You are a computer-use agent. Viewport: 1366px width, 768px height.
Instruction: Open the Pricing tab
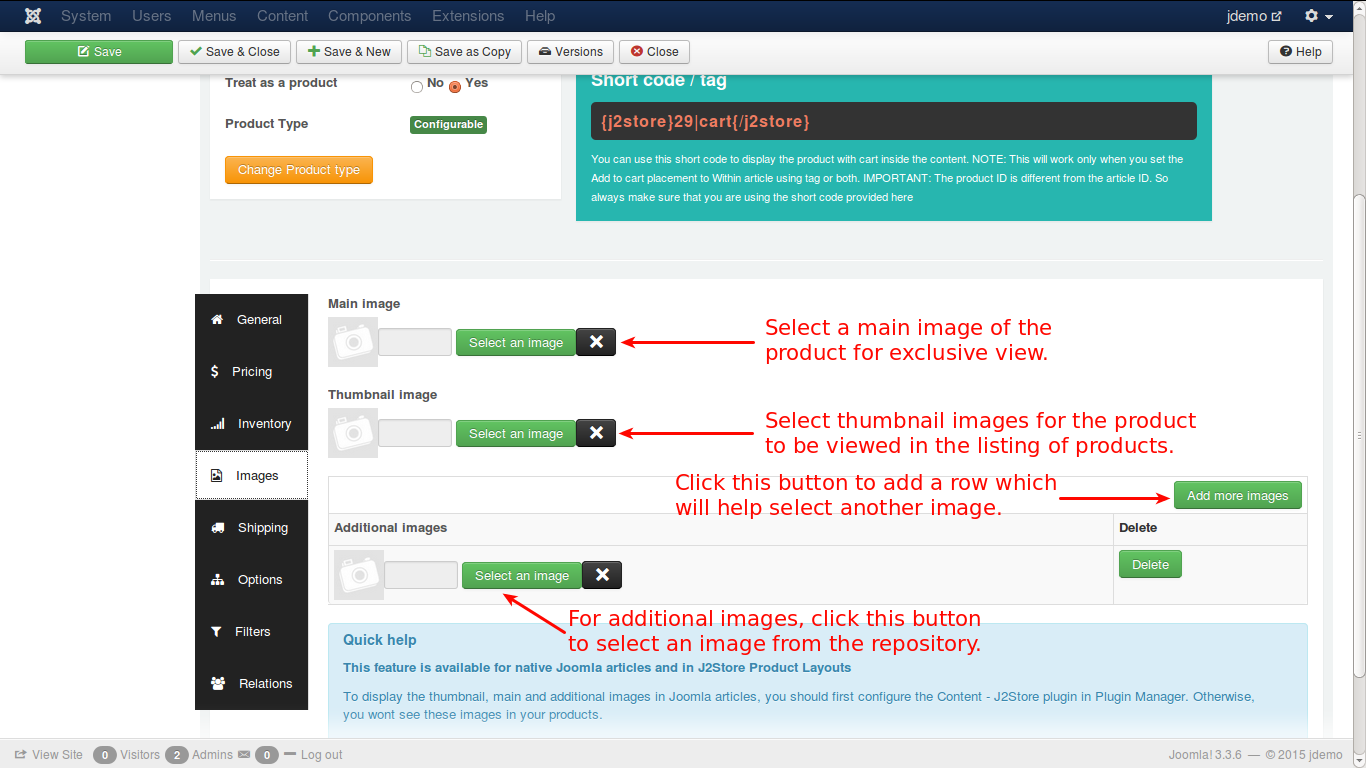(x=251, y=372)
